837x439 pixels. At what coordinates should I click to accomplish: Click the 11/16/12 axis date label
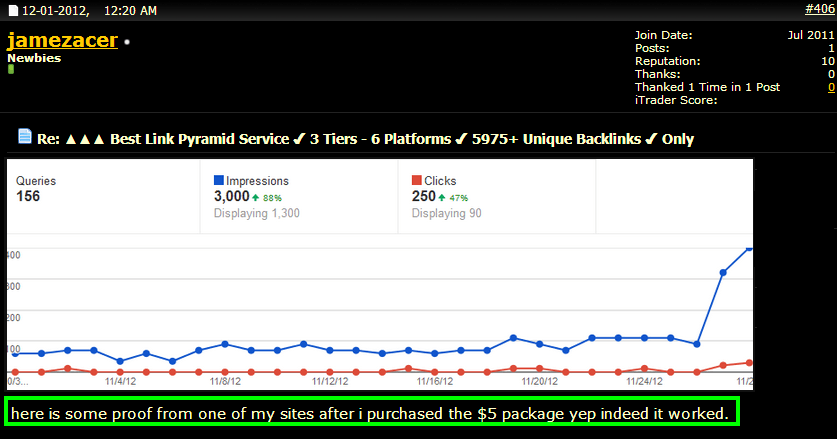pos(435,381)
